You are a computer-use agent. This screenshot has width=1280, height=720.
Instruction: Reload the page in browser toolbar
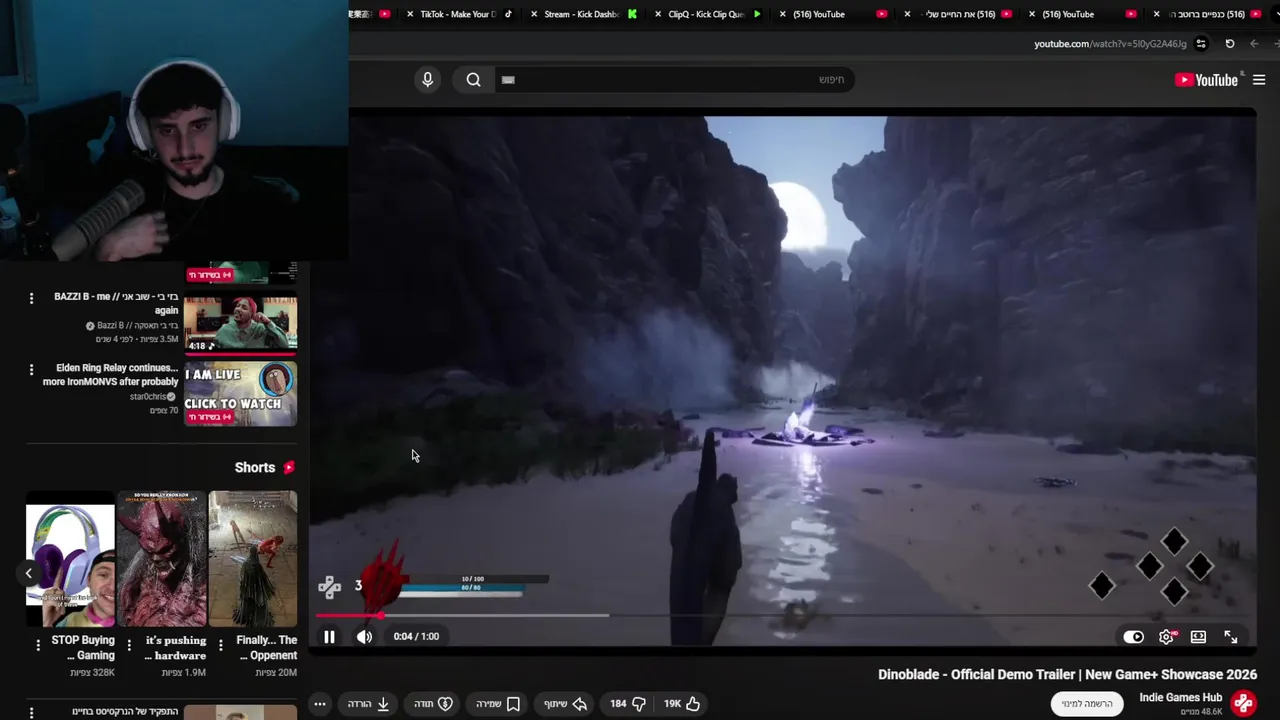coord(1230,44)
